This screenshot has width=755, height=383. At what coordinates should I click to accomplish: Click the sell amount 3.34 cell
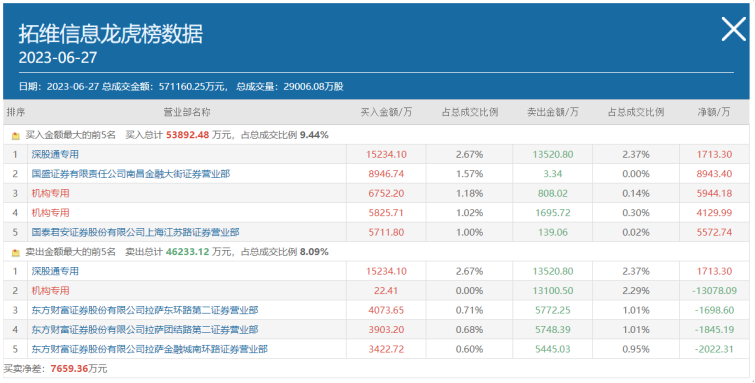click(x=553, y=174)
